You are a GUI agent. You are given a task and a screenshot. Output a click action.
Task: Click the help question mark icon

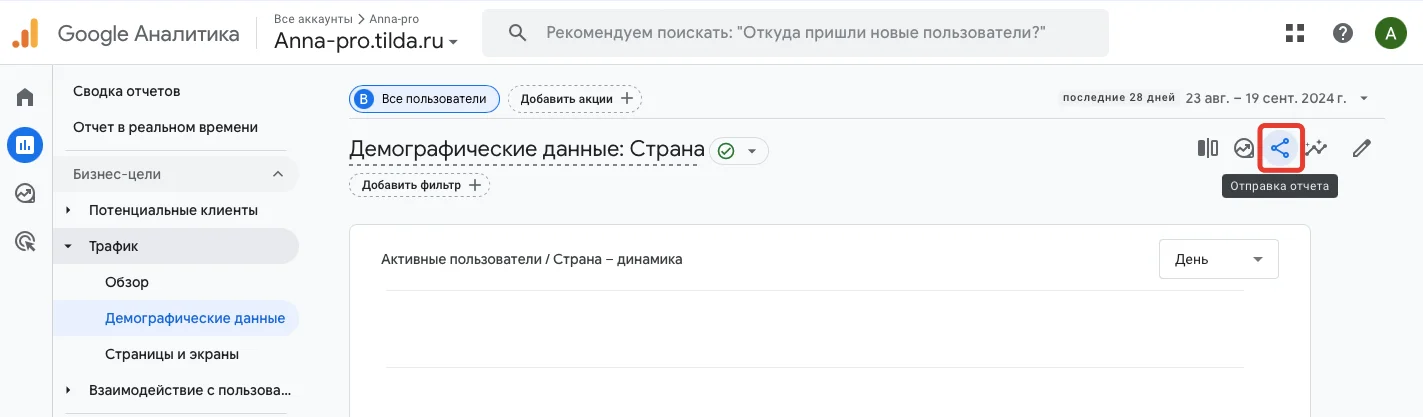[x=1343, y=33]
